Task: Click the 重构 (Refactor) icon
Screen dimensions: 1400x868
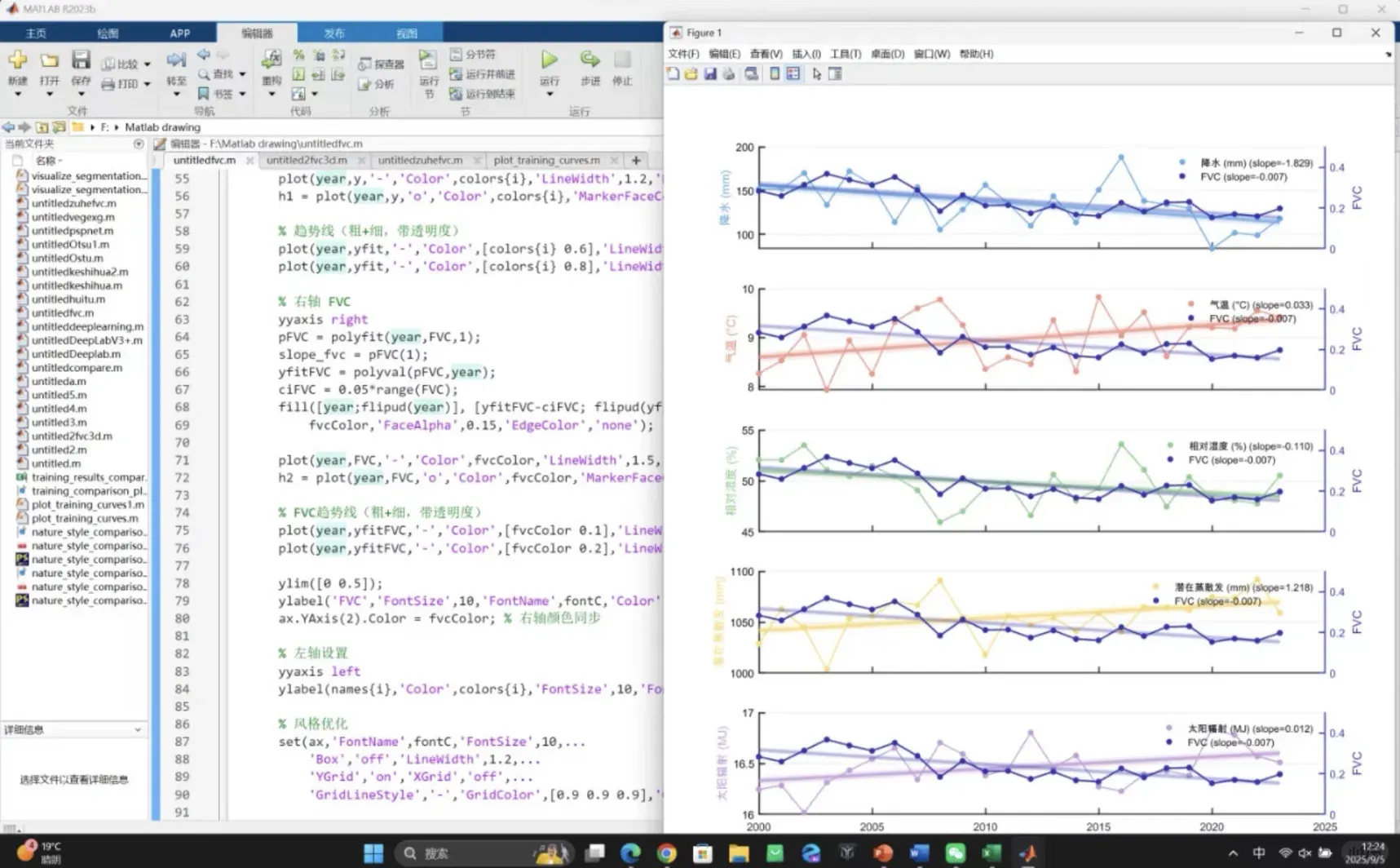Action: click(272, 60)
